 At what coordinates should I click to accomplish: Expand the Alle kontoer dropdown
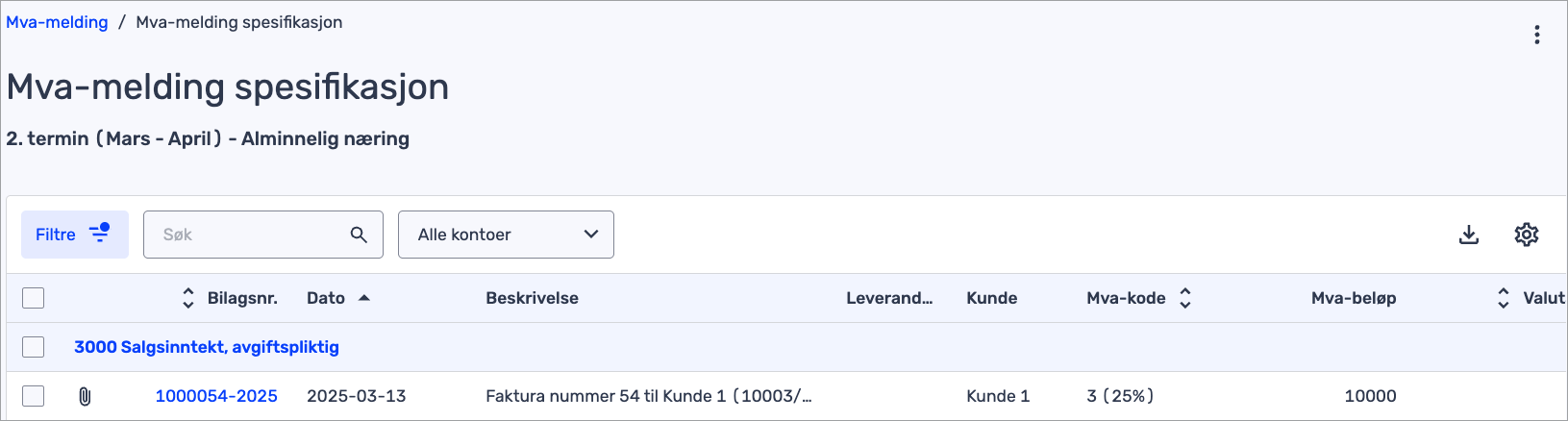[x=506, y=235]
